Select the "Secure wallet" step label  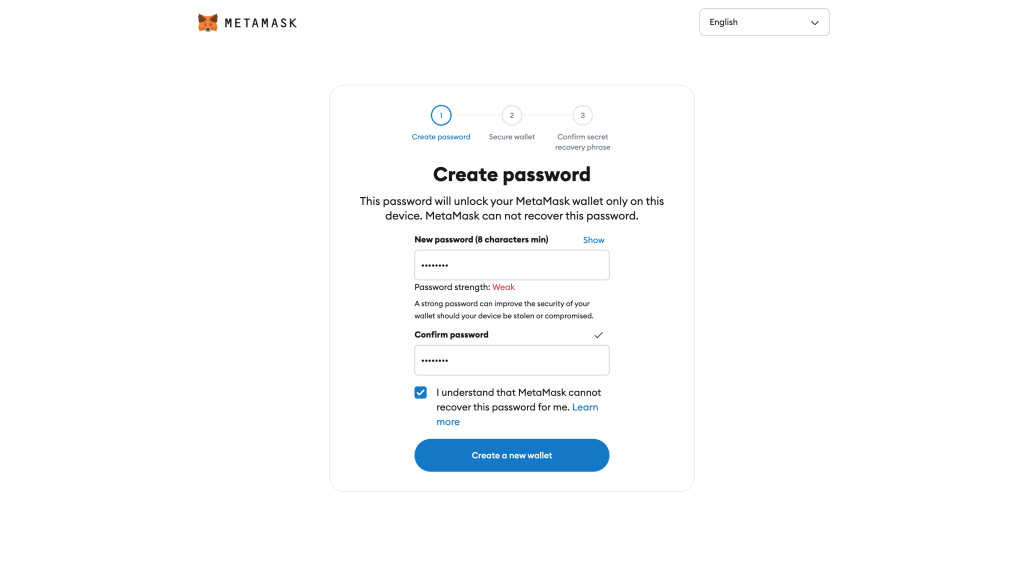click(x=512, y=137)
